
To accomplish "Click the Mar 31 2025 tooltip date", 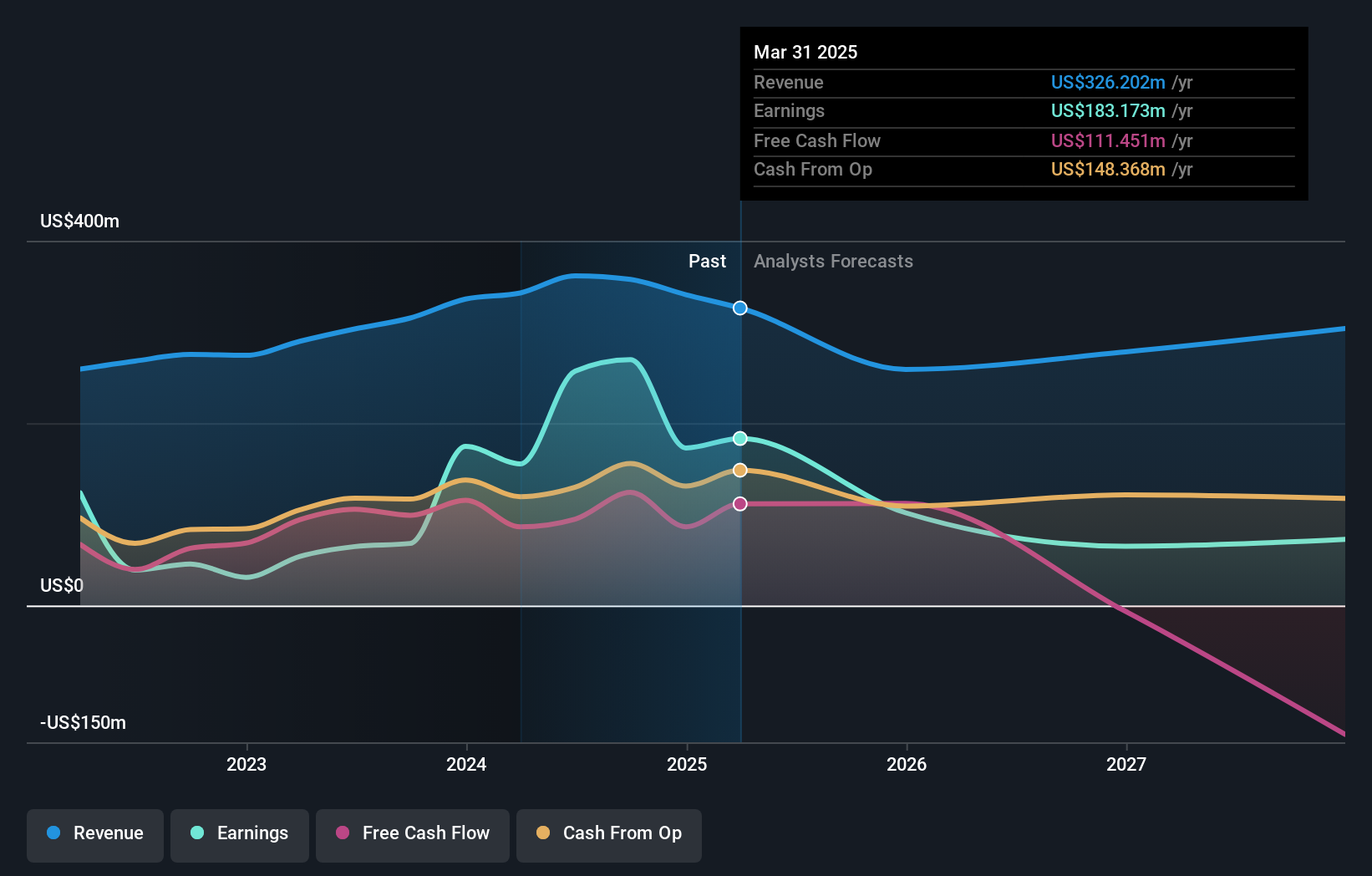I will 805,52.
